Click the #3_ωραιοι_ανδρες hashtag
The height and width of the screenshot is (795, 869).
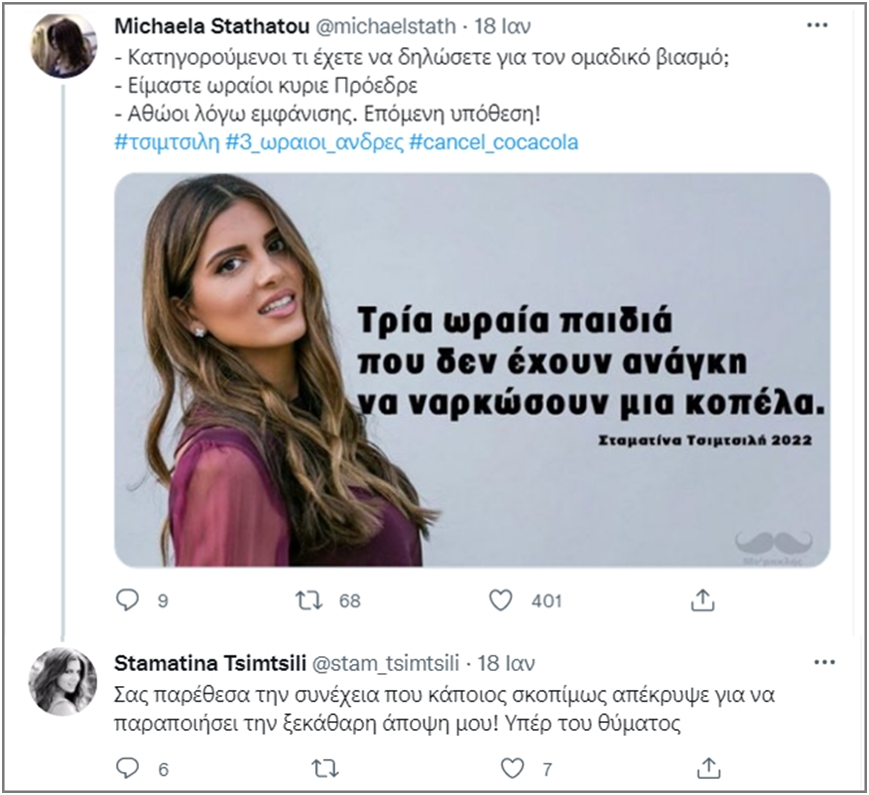click(312, 143)
